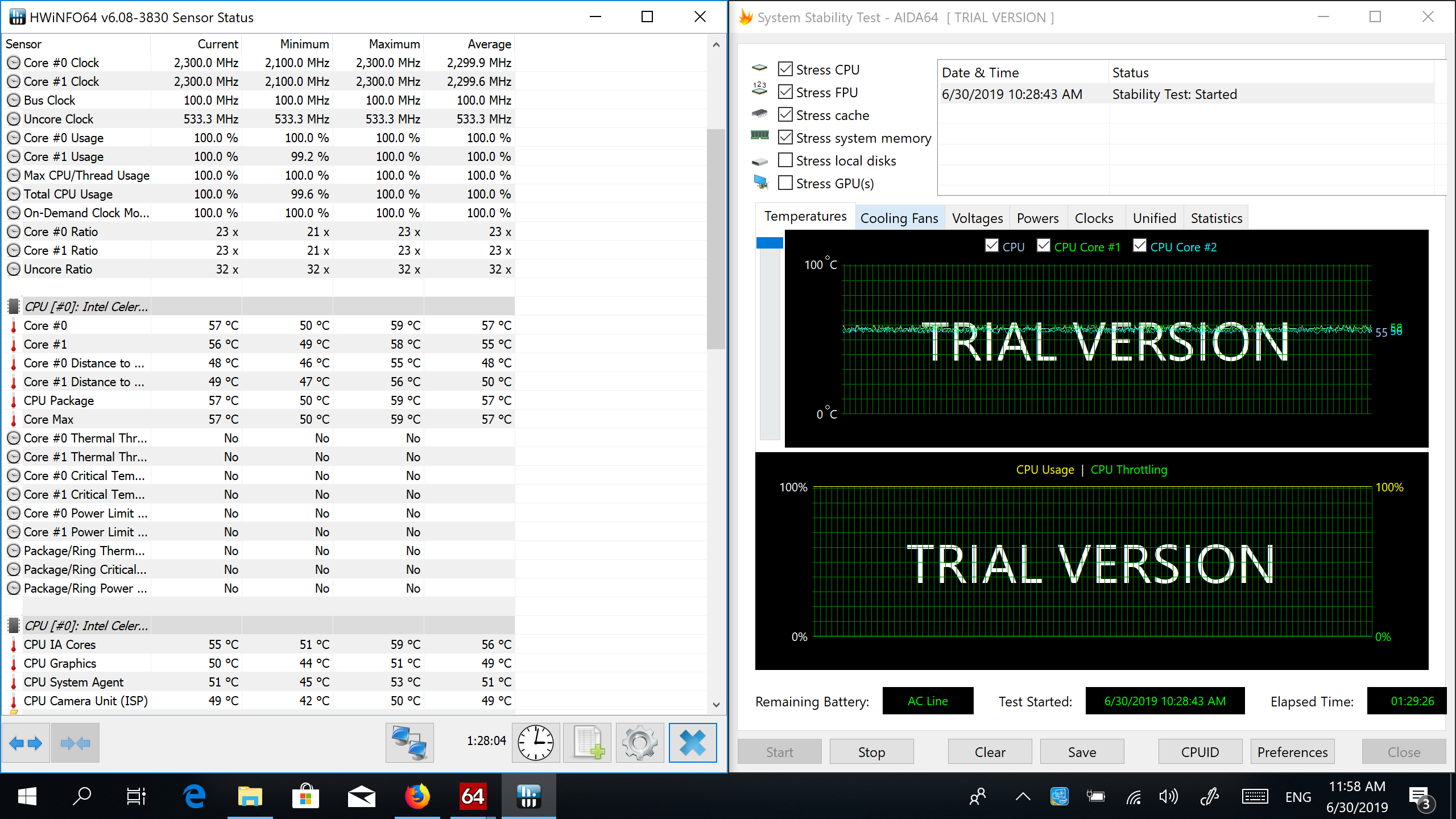This screenshot has height=819, width=1456.
Task: Click the Clear button
Action: [x=990, y=752]
